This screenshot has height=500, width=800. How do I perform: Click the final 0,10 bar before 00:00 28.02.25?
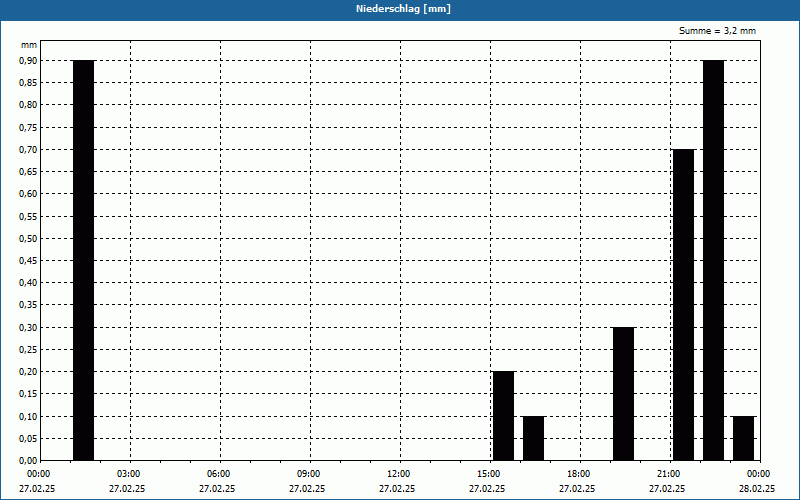(x=744, y=438)
